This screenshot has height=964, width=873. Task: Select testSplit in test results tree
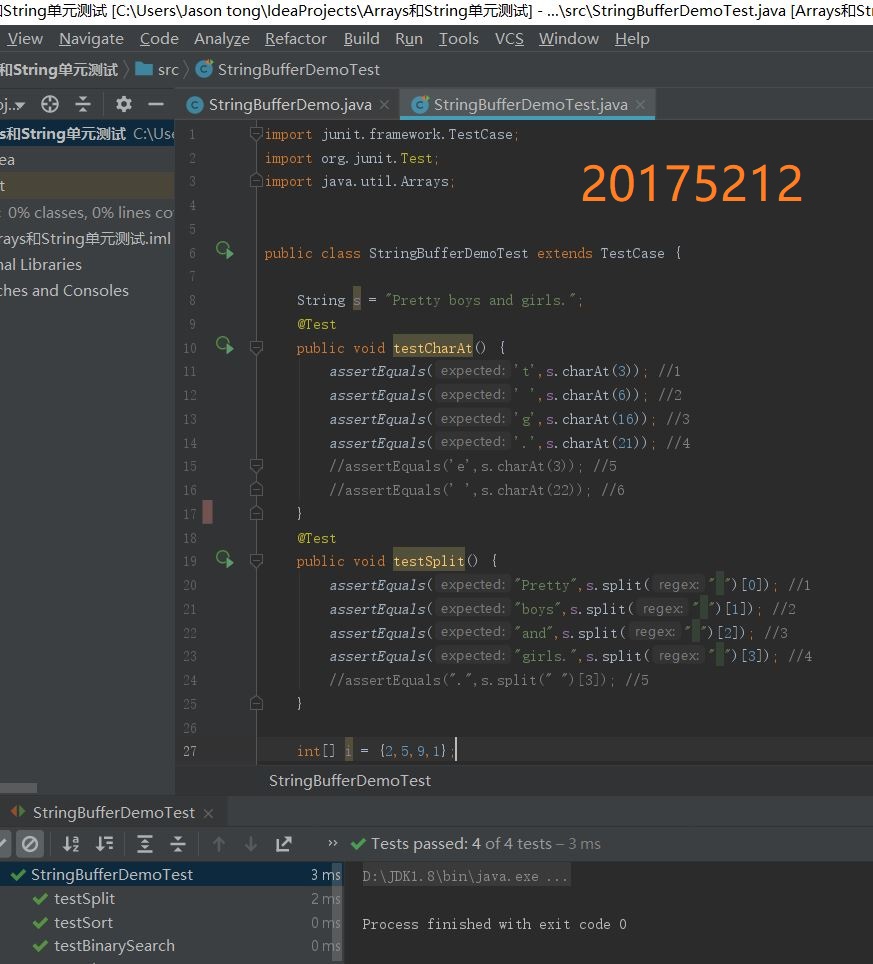click(x=84, y=898)
